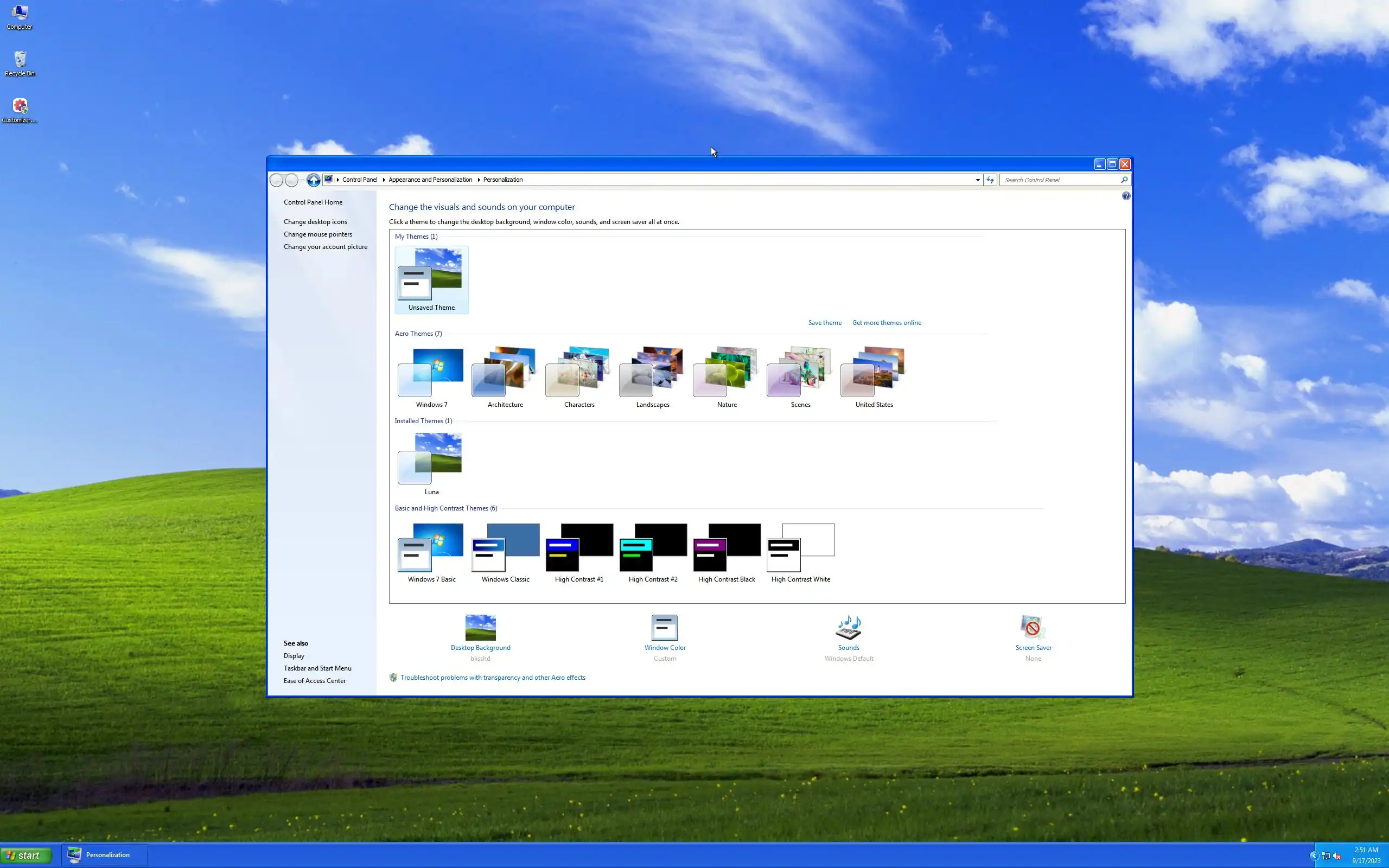Click the Up navigation arrow button

[x=314, y=180]
